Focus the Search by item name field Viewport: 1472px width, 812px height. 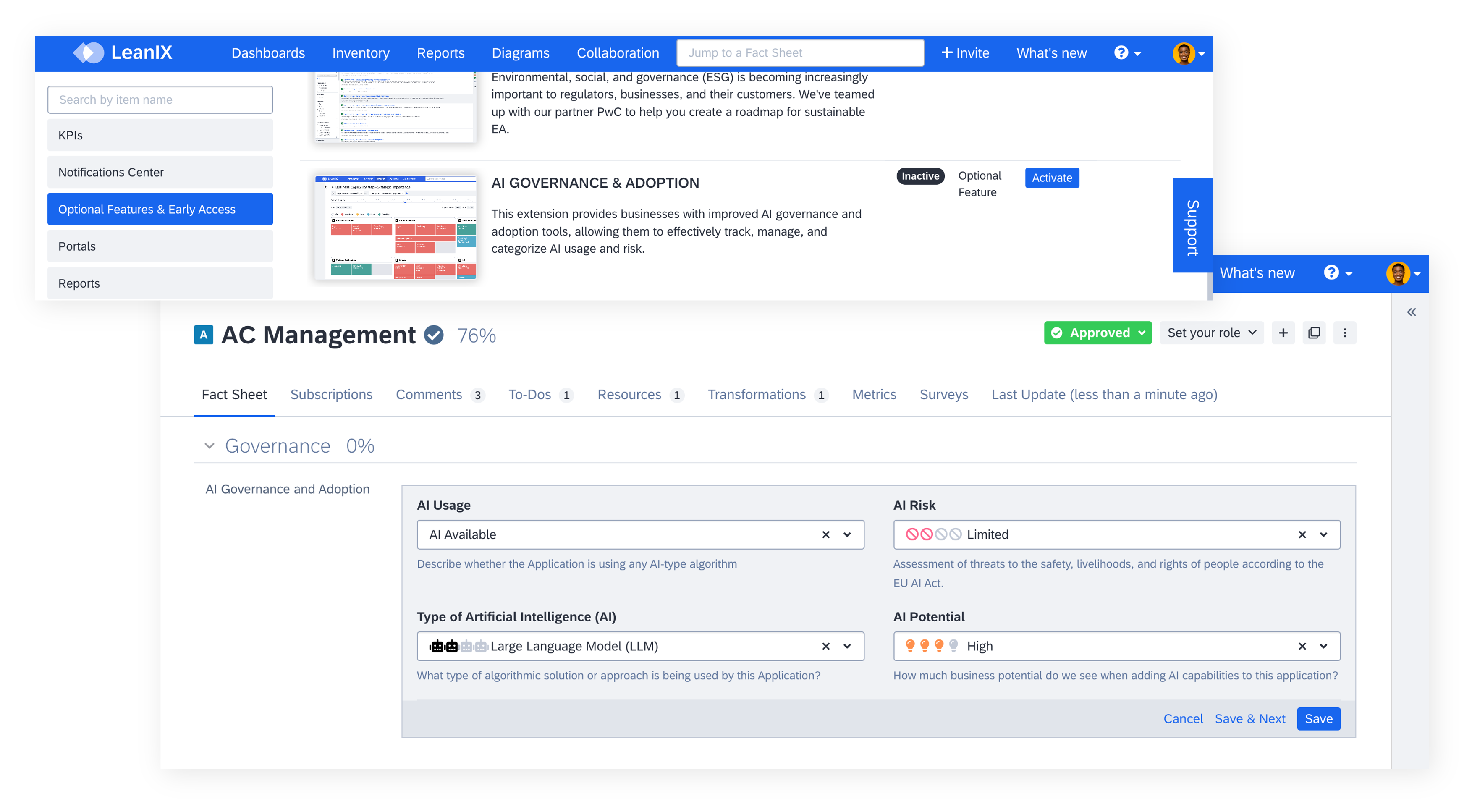pyautogui.click(x=160, y=100)
